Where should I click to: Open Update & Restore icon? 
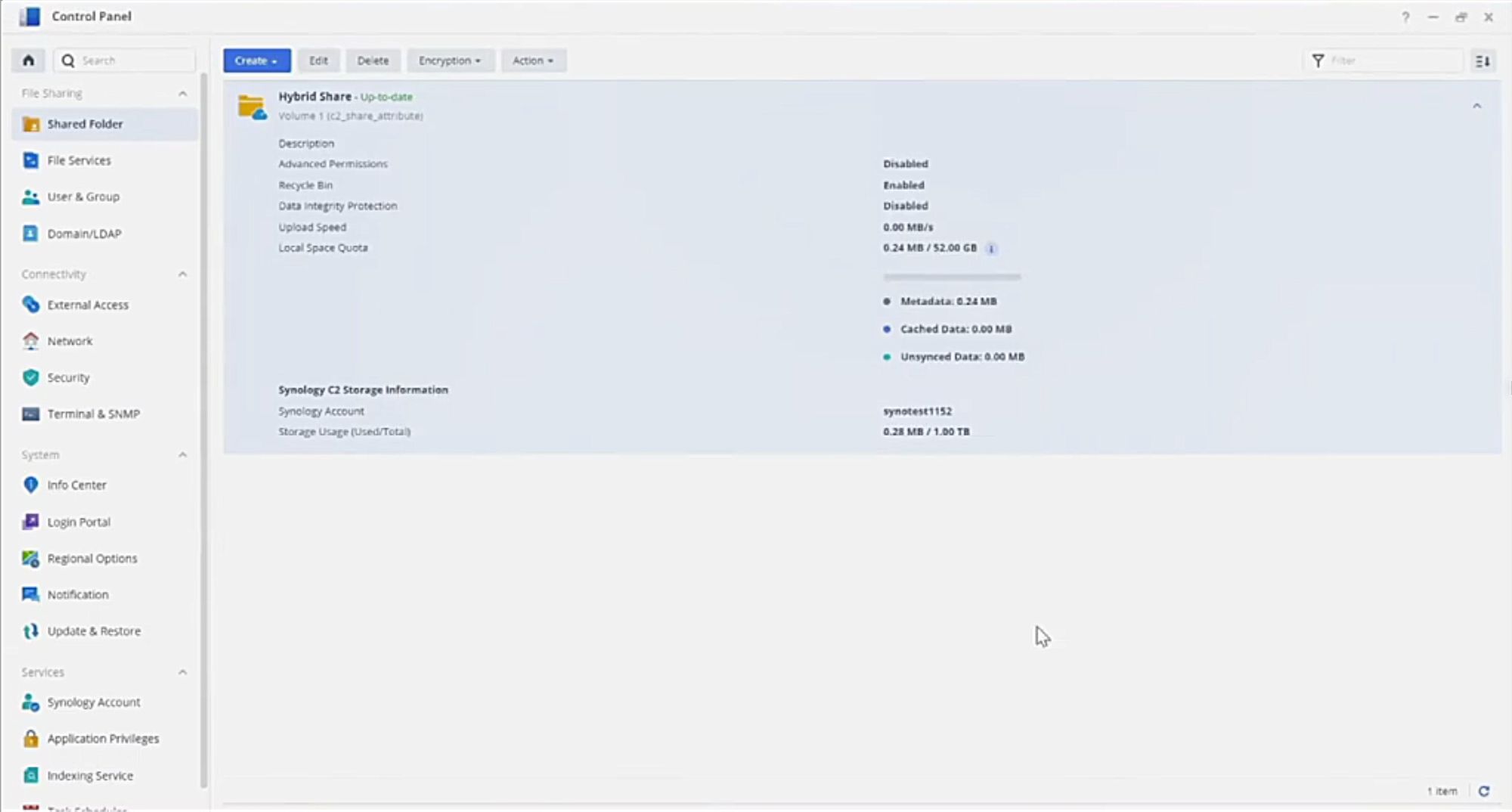[31, 631]
